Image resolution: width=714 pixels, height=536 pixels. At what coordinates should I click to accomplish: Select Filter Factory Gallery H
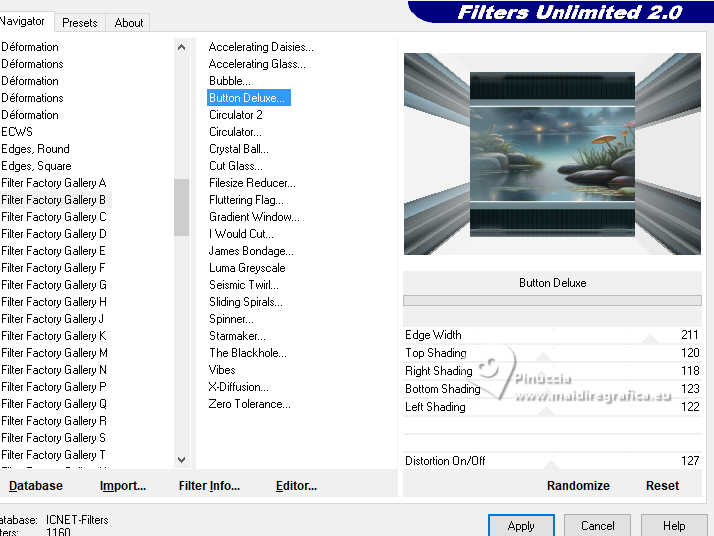tap(54, 302)
